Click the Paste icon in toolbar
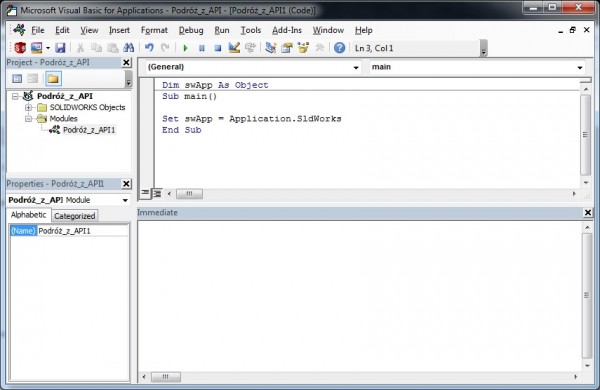 [x=112, y=48]
